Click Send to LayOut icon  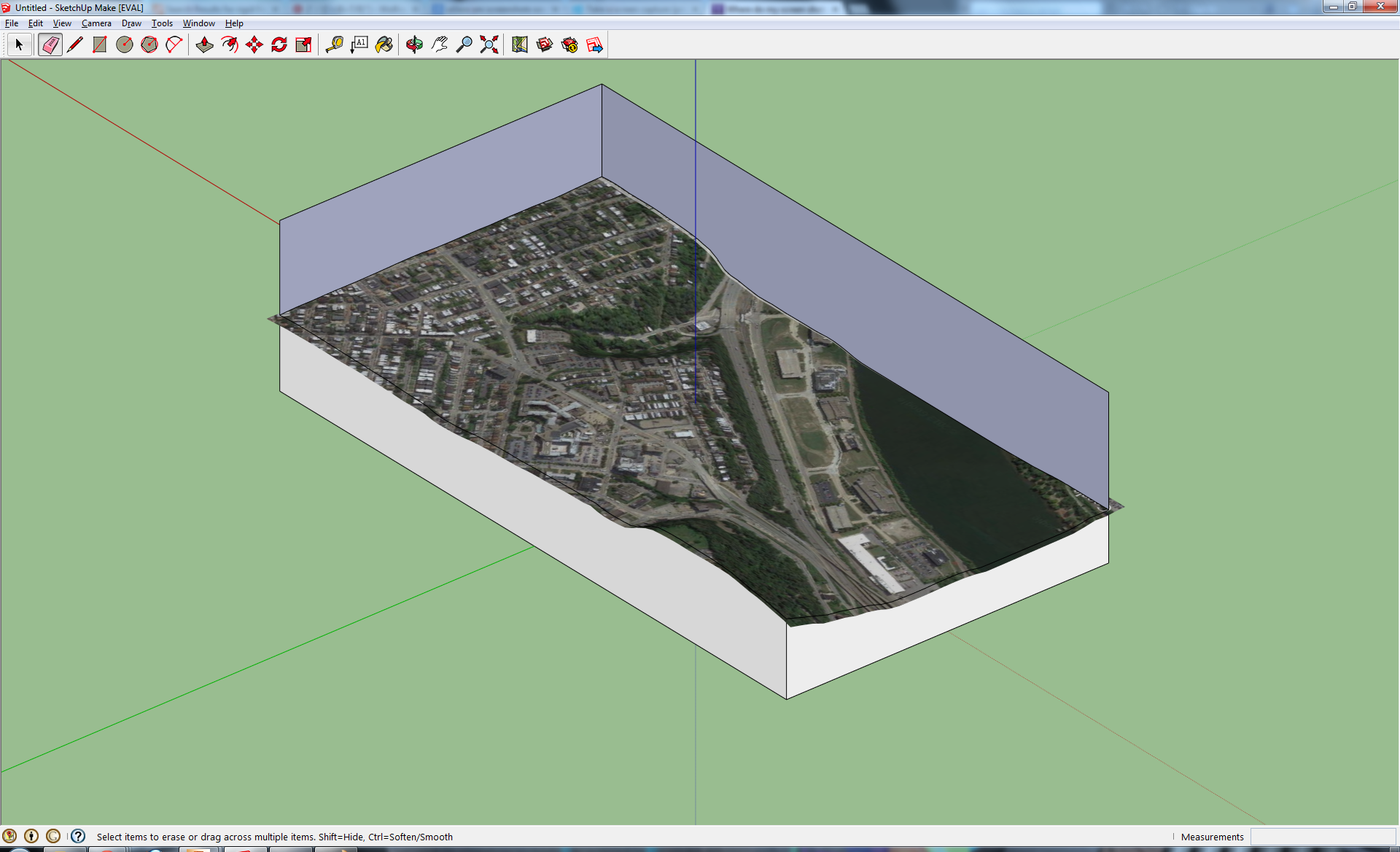tap(594, 45)
